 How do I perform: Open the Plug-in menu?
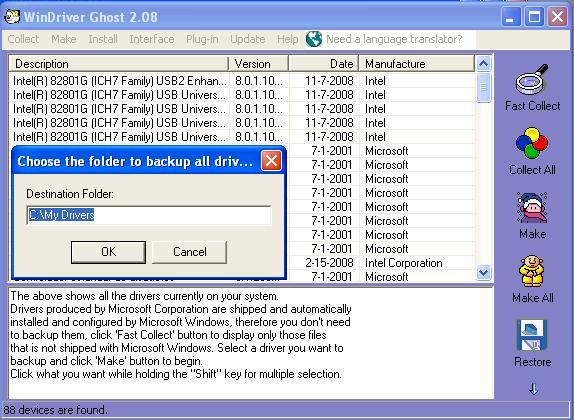pos(202,39)
